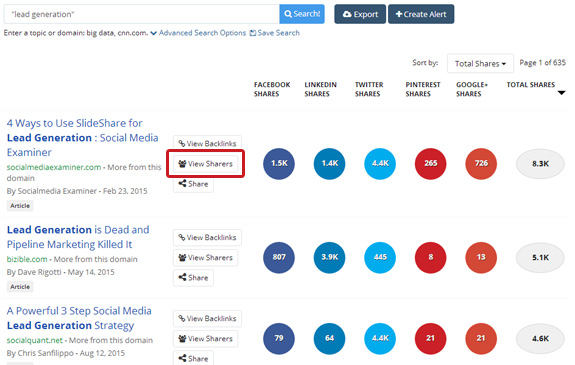Open bizible.com domain link
Screen dimensions: 575x365
(27, 259)
